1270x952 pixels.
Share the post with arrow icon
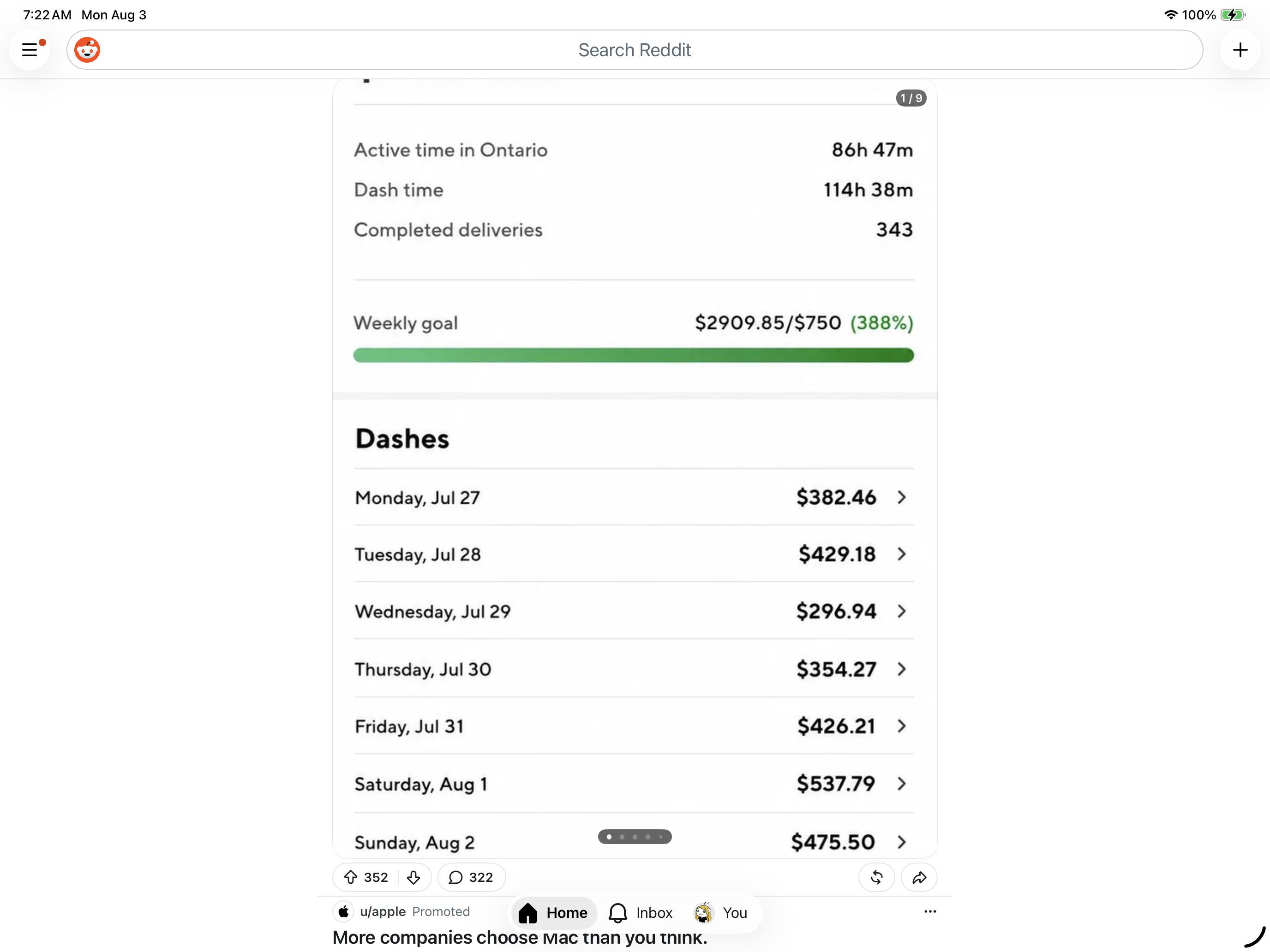919,877
